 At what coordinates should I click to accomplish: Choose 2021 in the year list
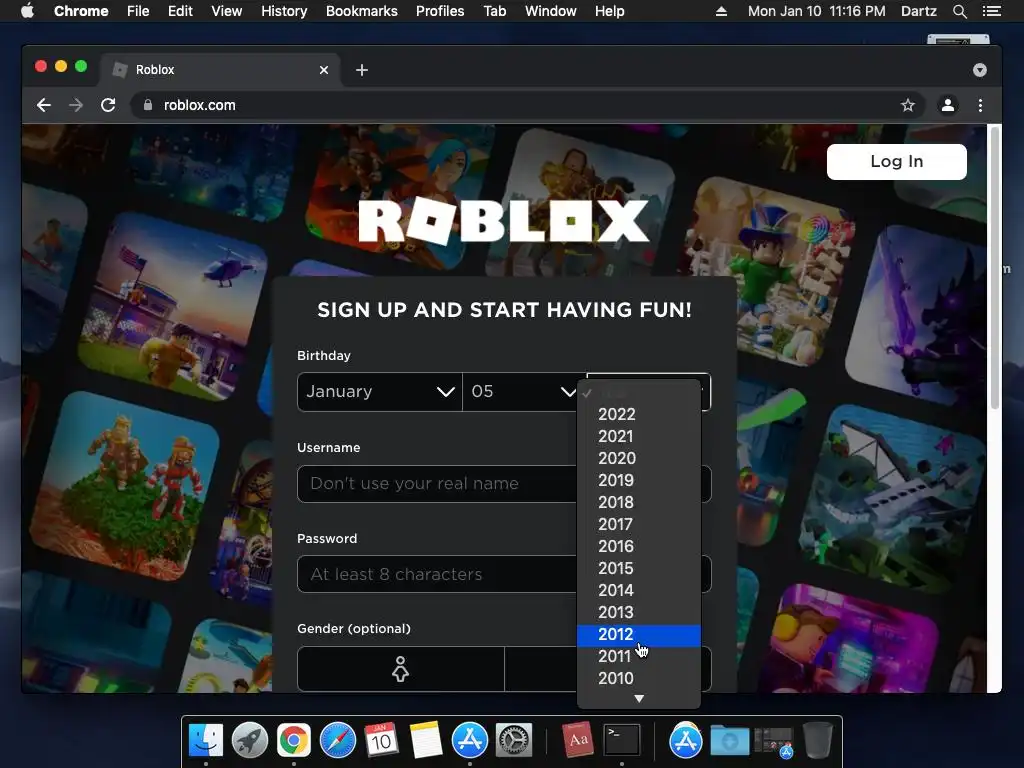(x=639, y=436)
